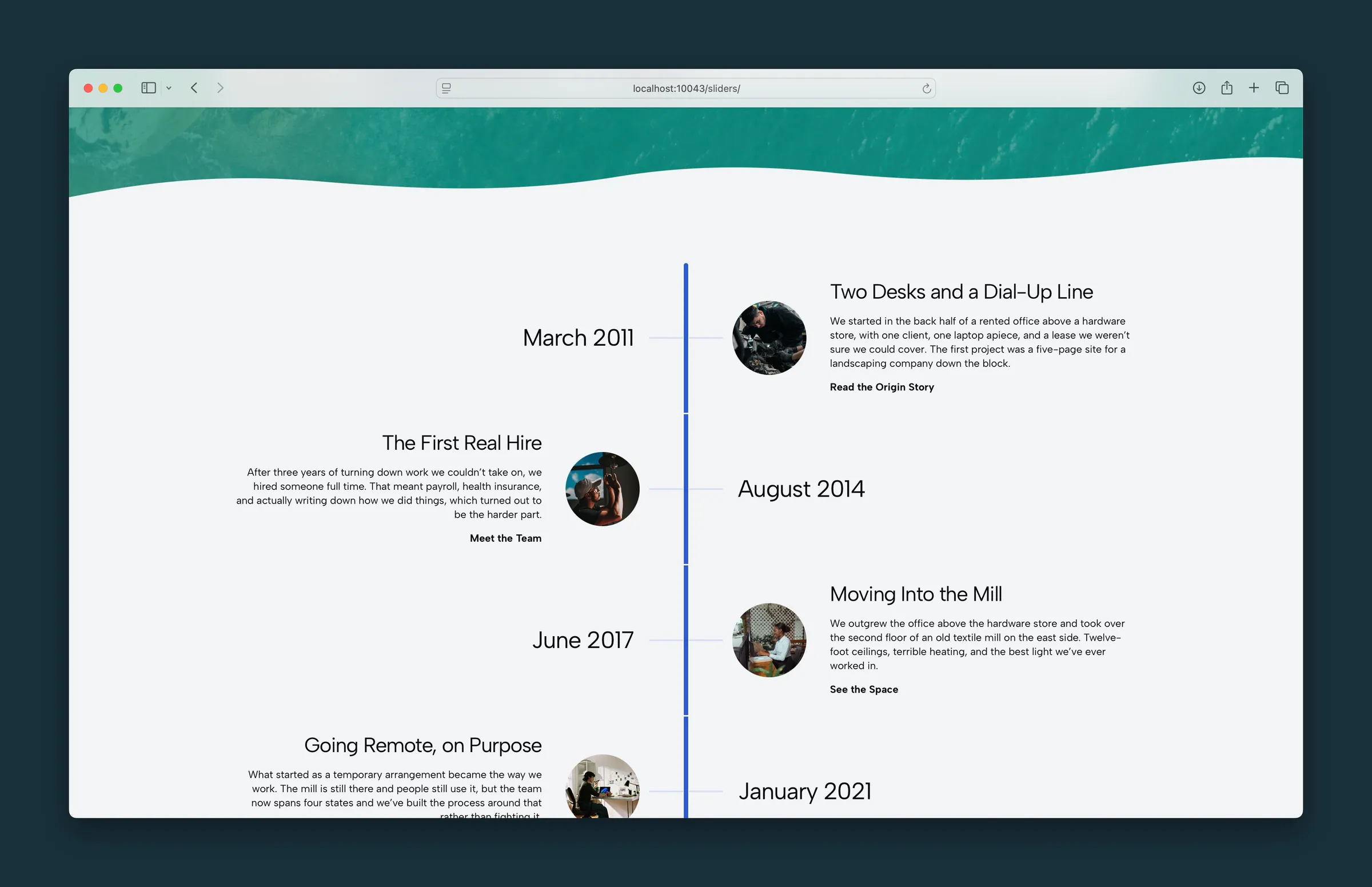Open the page settings icon in address bar

pos(446,88)
